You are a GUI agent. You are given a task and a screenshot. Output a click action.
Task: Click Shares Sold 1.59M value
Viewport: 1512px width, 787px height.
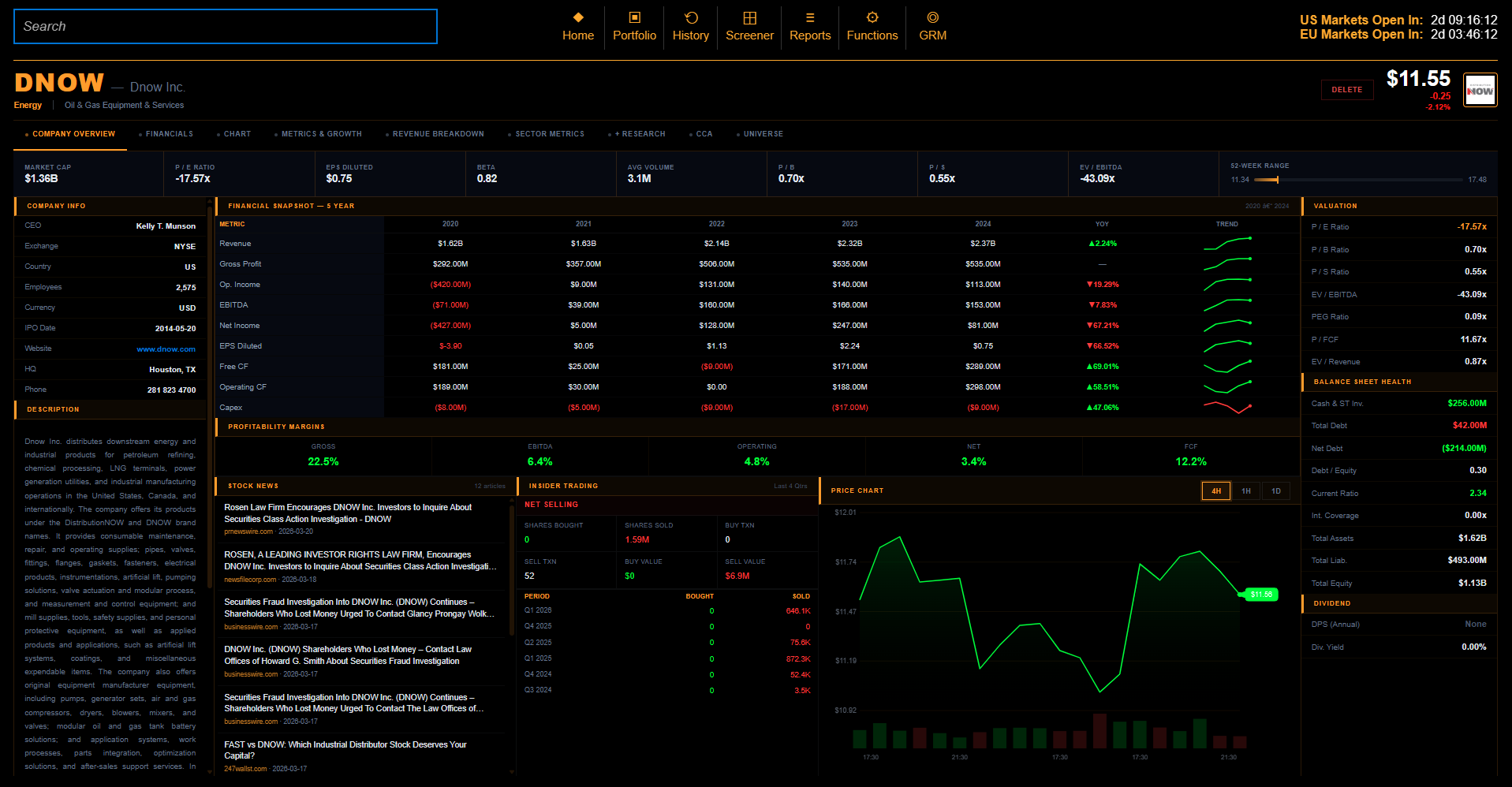click(x=637, y=539)
